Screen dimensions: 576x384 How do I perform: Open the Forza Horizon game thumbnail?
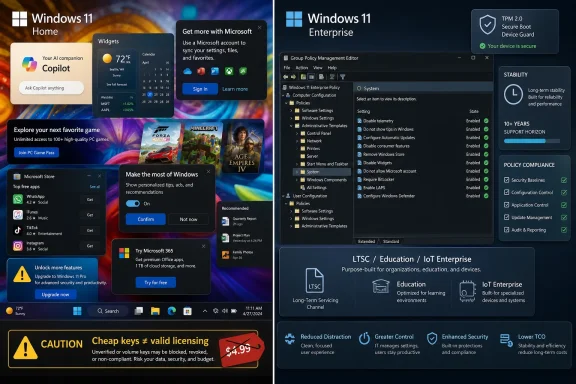[162, 143]
